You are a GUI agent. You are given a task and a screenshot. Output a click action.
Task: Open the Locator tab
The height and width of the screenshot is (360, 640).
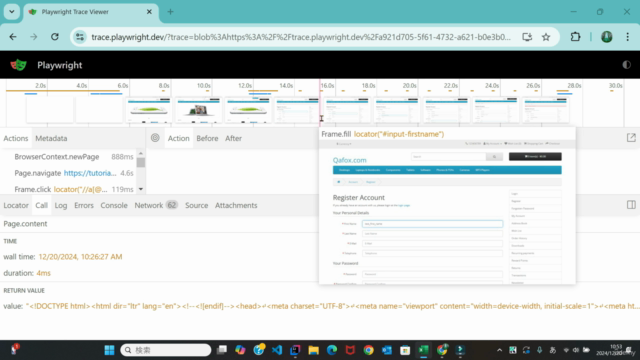click(16, 205)
